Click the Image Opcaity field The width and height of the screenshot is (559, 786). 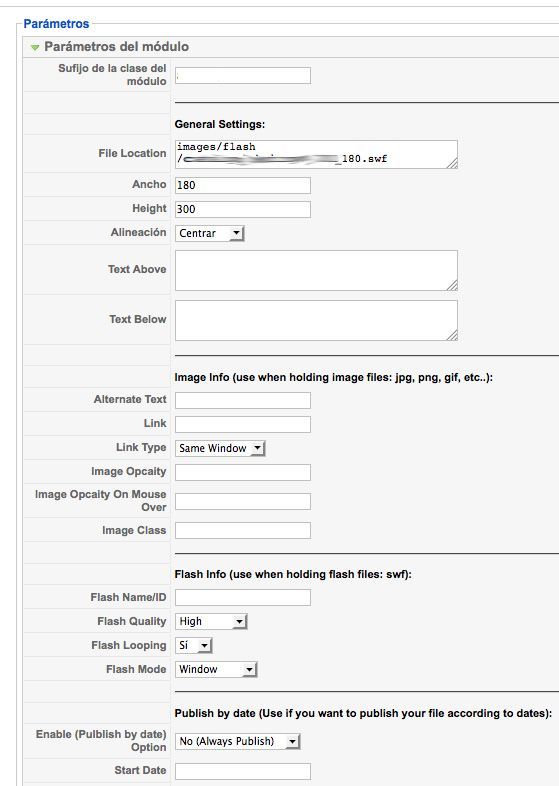243,472
